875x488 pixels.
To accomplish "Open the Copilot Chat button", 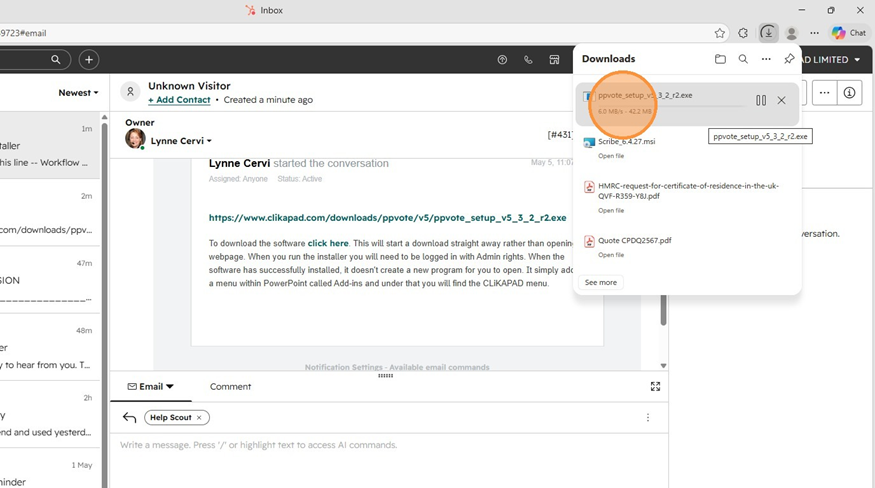I will (x=849, y=33).
